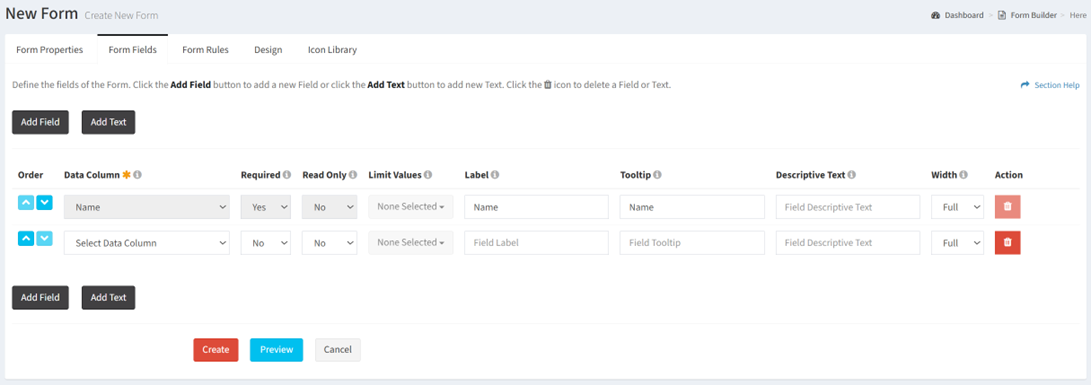Viewport: 1091px width, 385px height.
Task: Open the Select Data Column dropdown
Action: [x=147, y=243]
